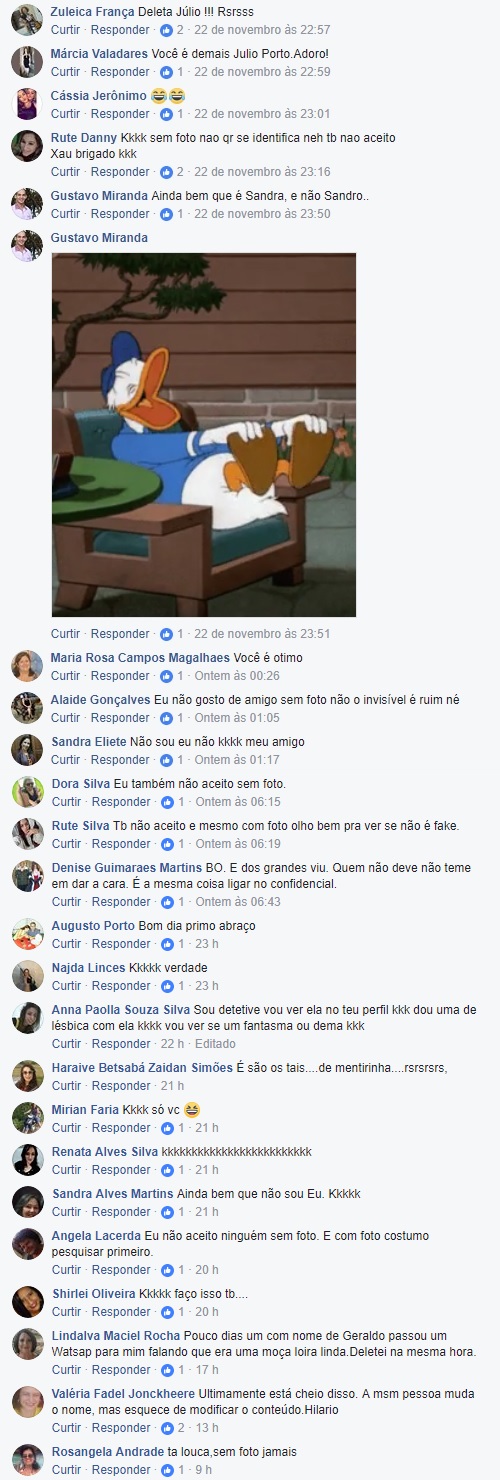
Task: Open Zuleica França's profile picture
Action: (27, 19)
